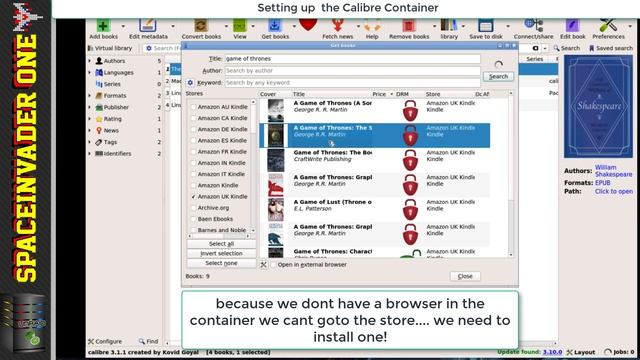Enable the Amazon AU Kindle store checkbox
The image size is (640, 360).
(193, 107)
